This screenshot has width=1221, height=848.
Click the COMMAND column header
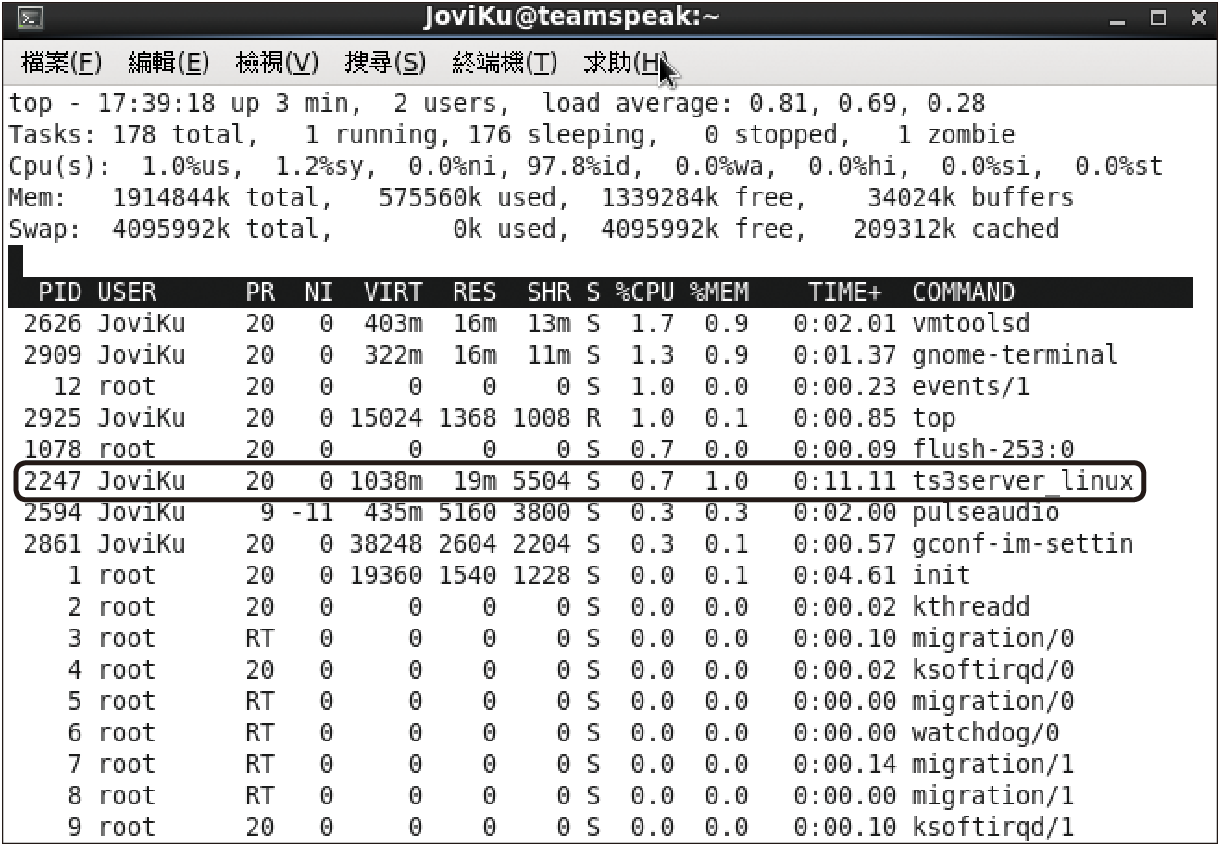click(963, 292)
